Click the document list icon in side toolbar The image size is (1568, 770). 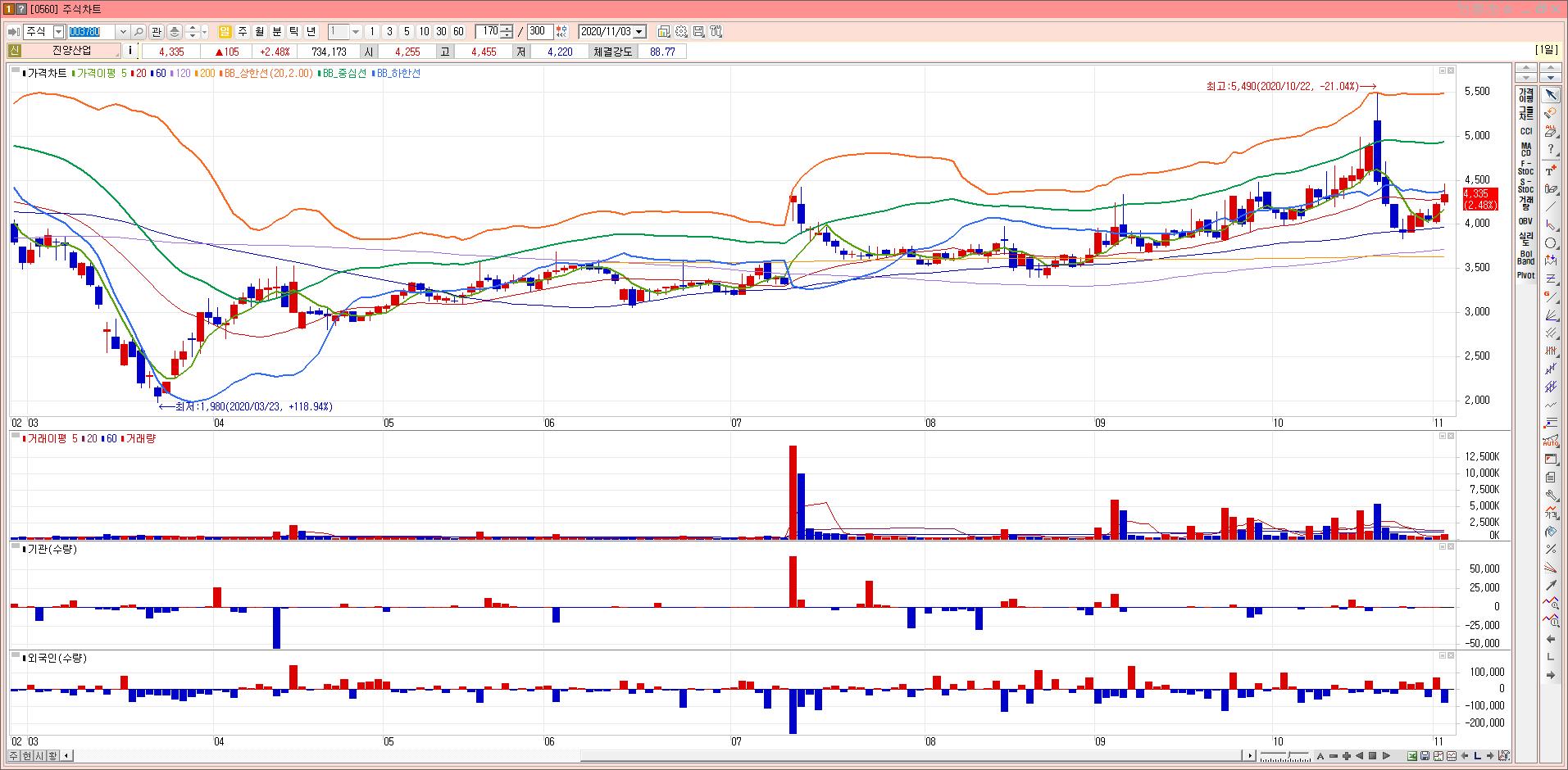[x=1550, y=477]
